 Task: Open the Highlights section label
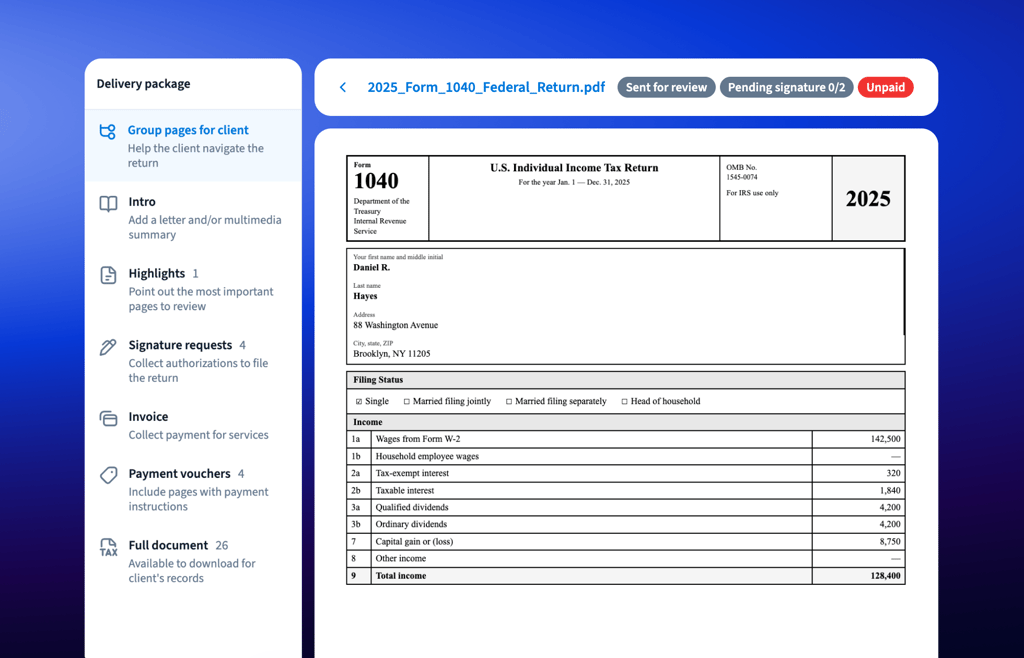point(157,274)
